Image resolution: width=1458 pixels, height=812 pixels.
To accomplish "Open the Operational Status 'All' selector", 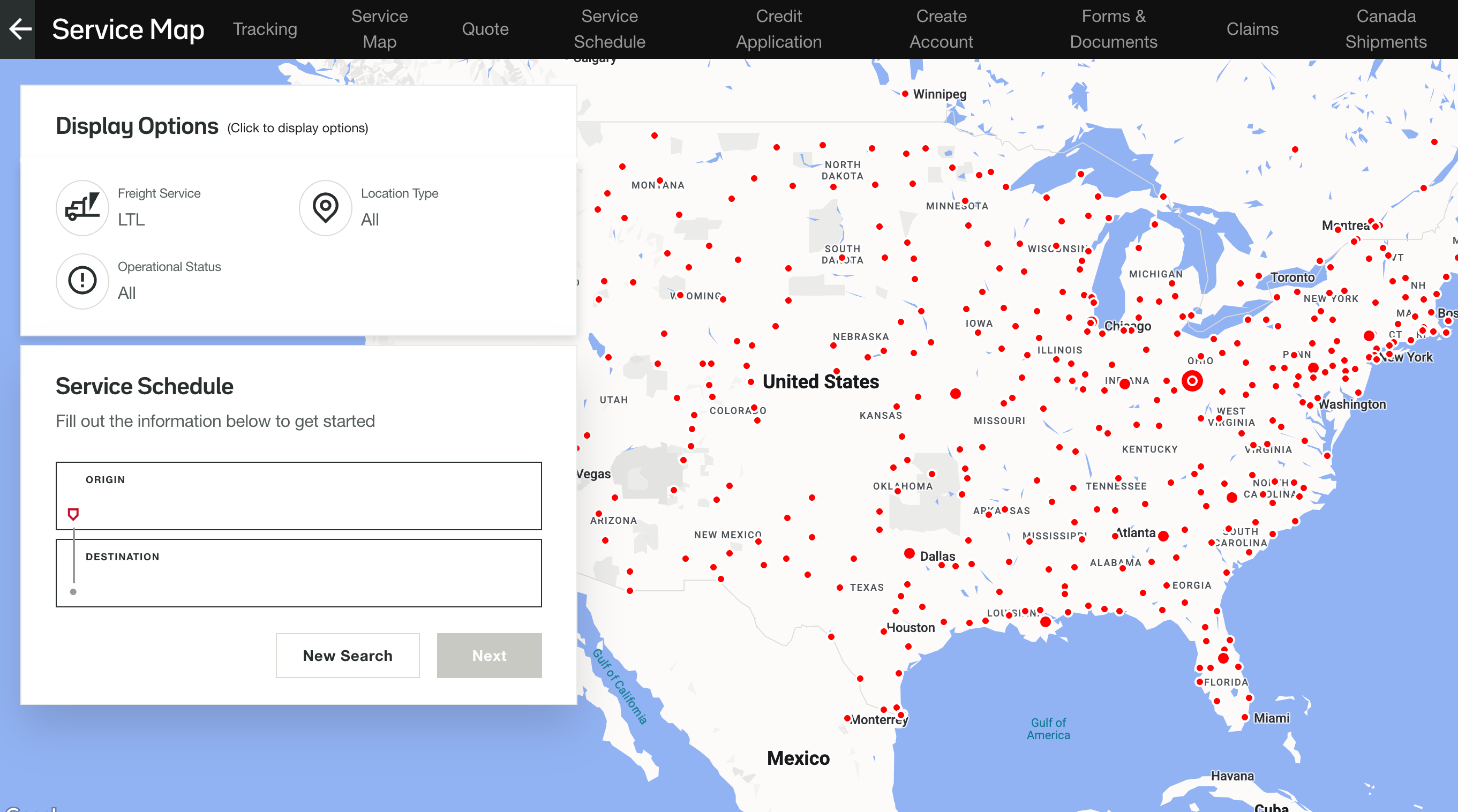I will (x=127, y=292).
